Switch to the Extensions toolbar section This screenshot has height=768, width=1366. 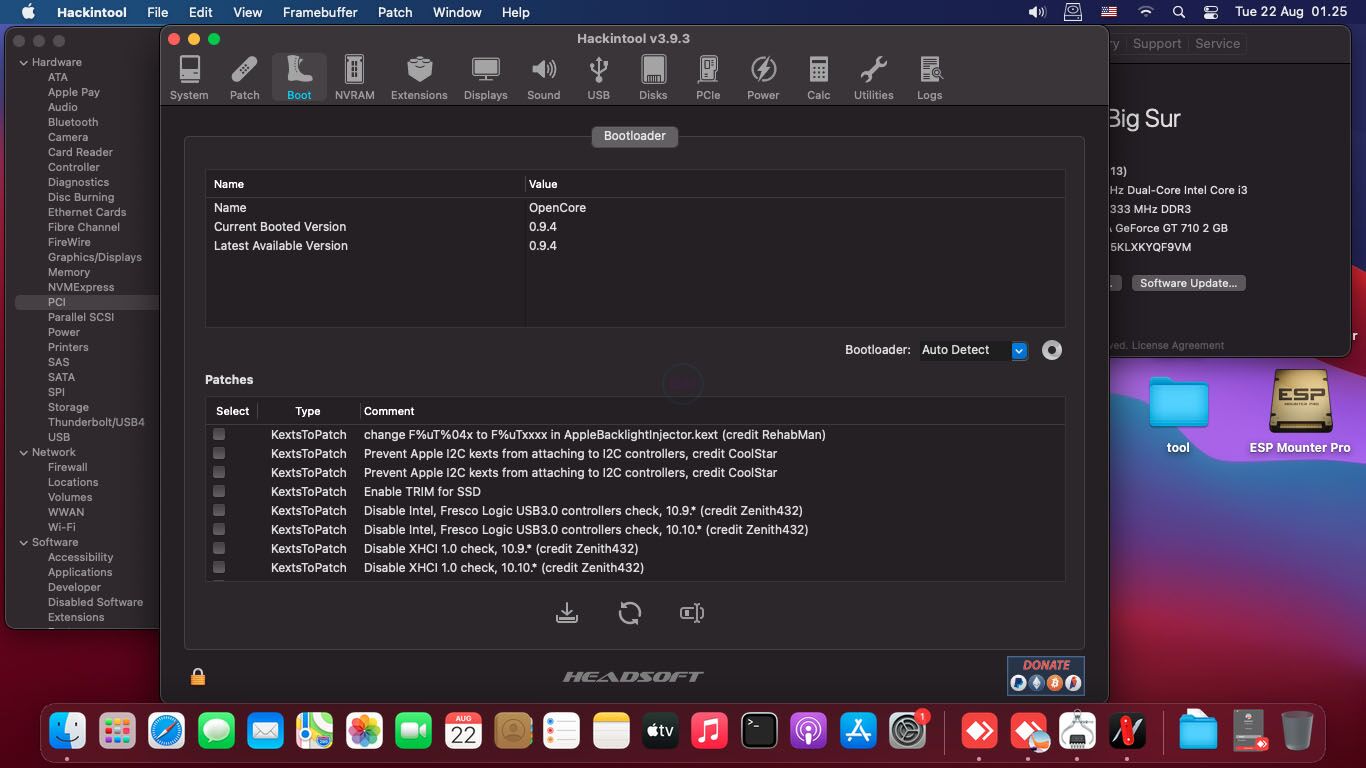[x=419, y=78]
